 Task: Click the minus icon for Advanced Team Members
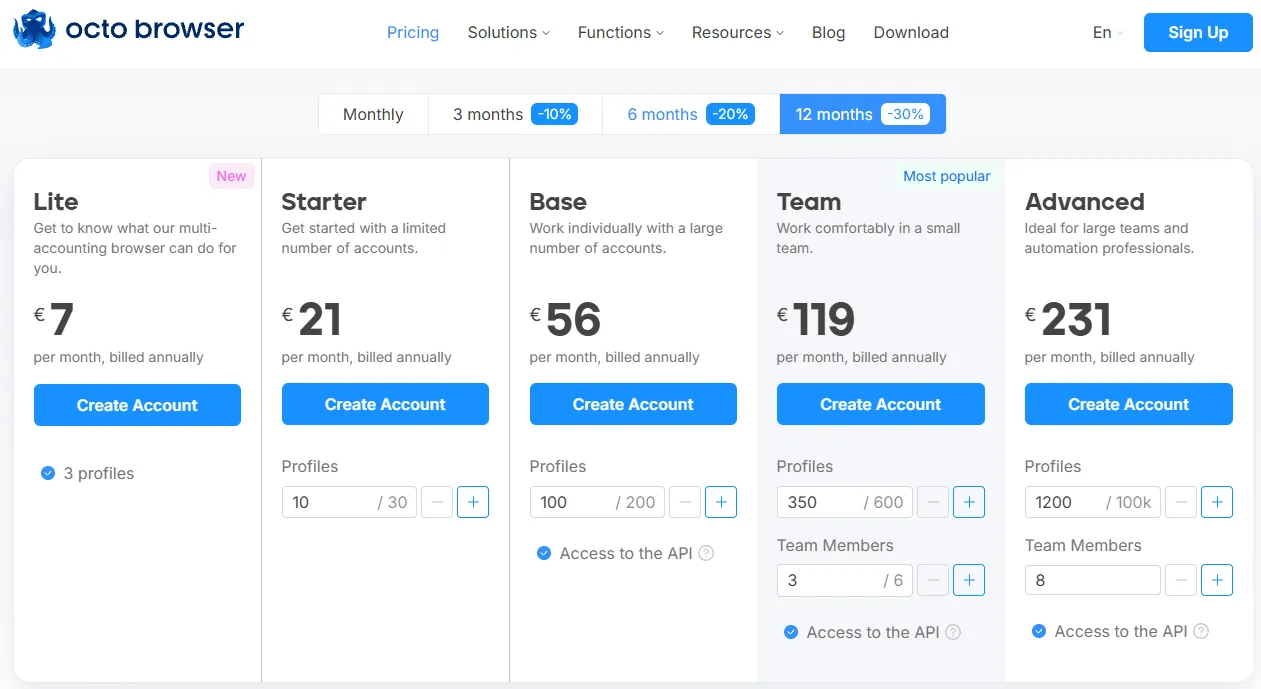[1181, 580]
